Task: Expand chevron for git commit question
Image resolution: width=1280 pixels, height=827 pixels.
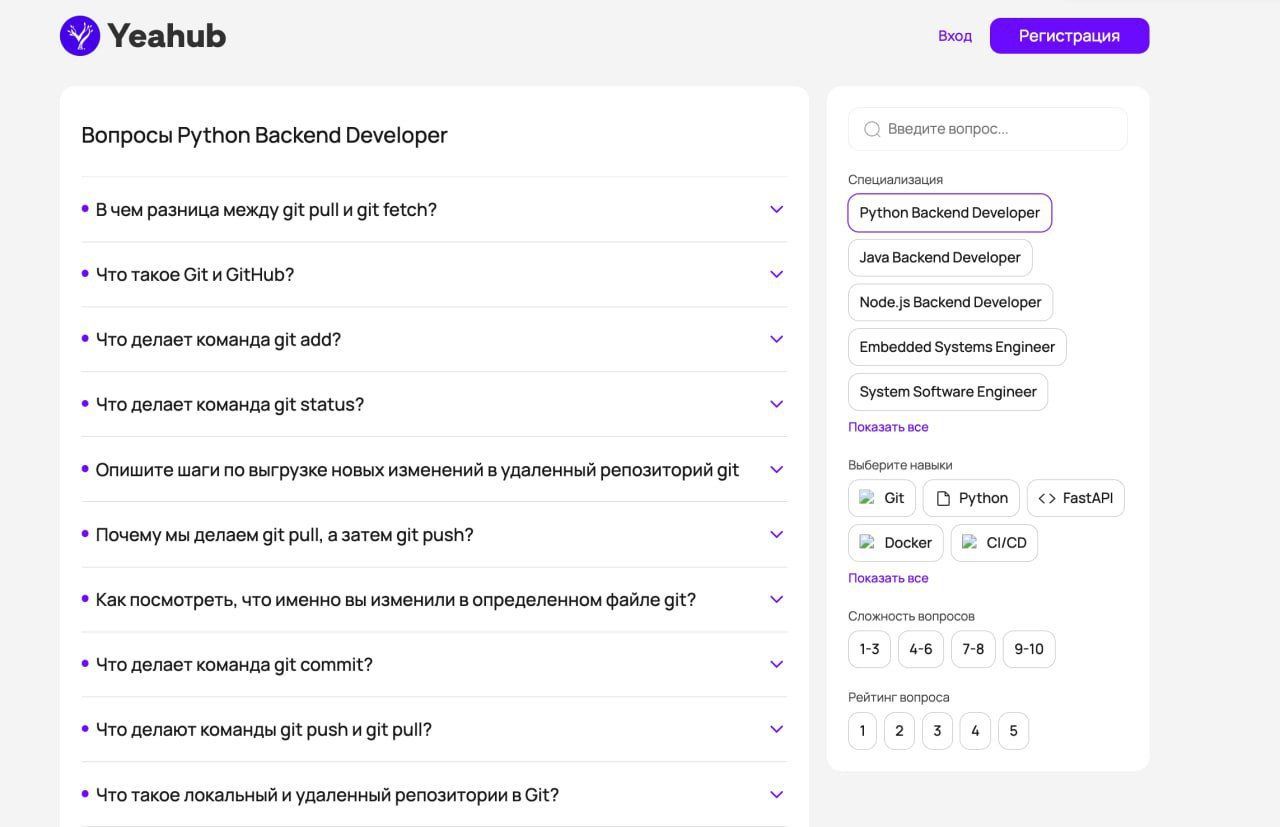Action: (776, 664)
